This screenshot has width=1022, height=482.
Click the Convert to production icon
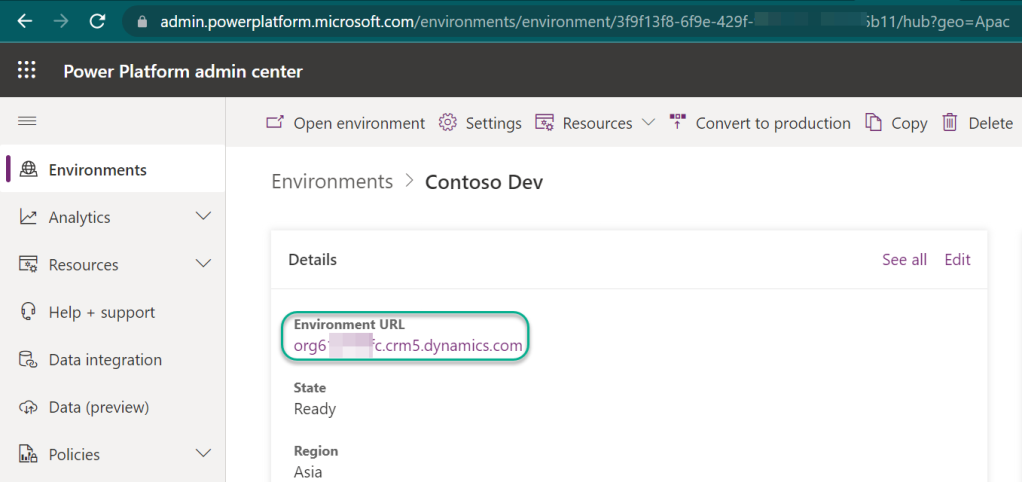pyautogui.click(x=678, y=122)
